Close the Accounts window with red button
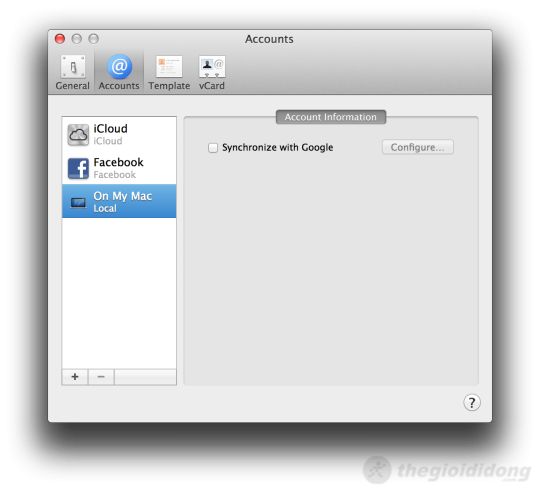This screenshot has width=540, height=489. 60,39
